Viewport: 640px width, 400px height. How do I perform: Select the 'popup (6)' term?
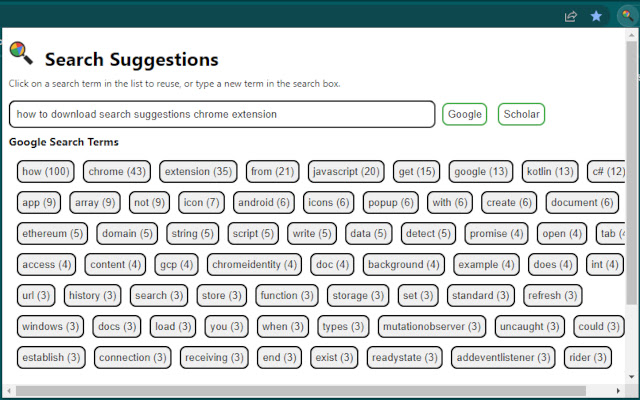click(x=391, y=202)
